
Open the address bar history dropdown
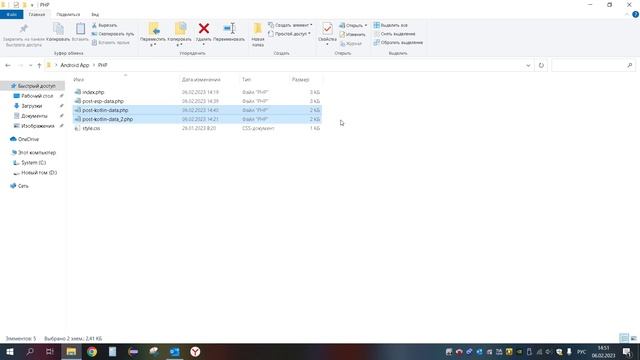528,65
